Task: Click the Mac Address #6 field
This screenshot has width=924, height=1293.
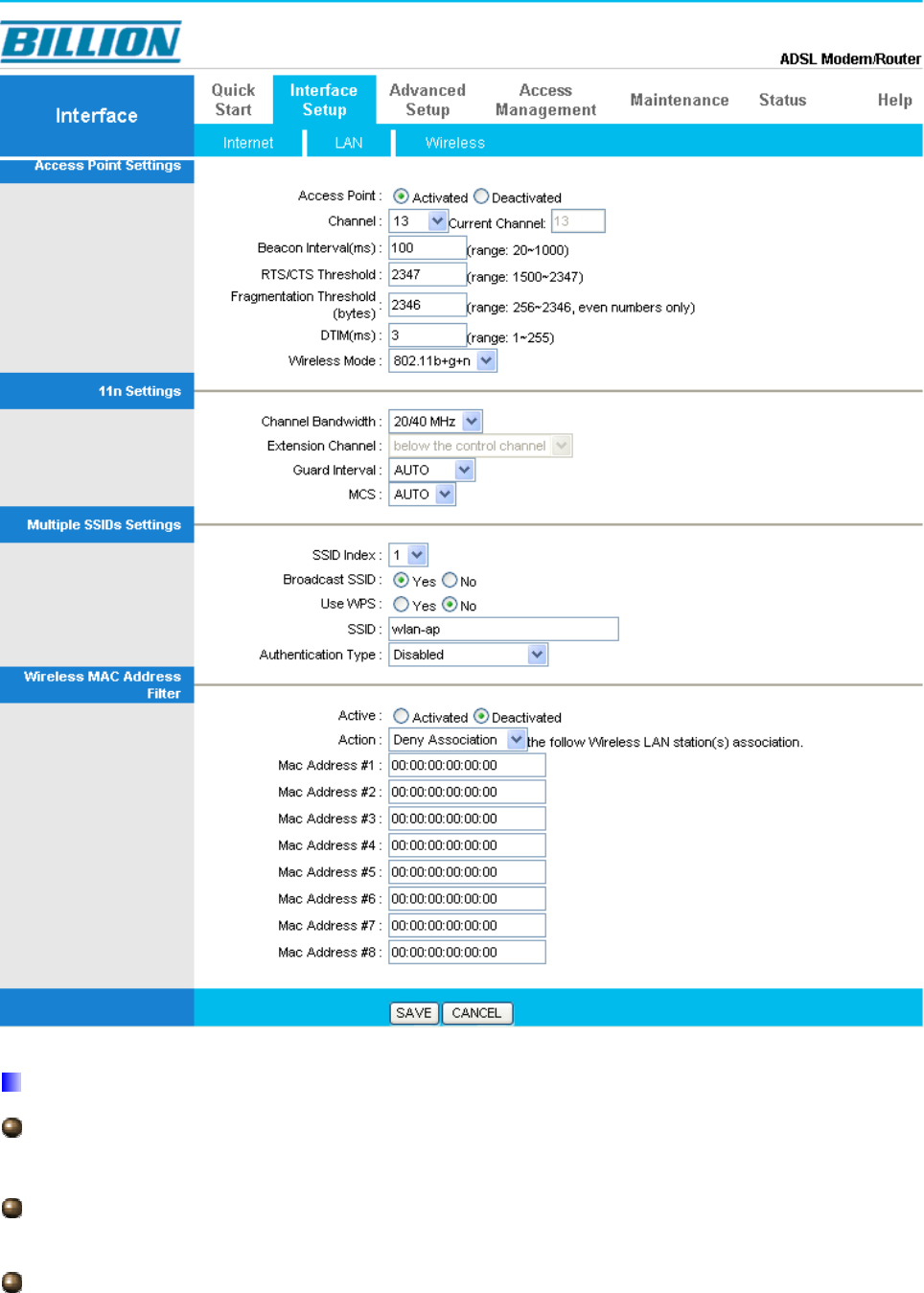Action: 467,899
